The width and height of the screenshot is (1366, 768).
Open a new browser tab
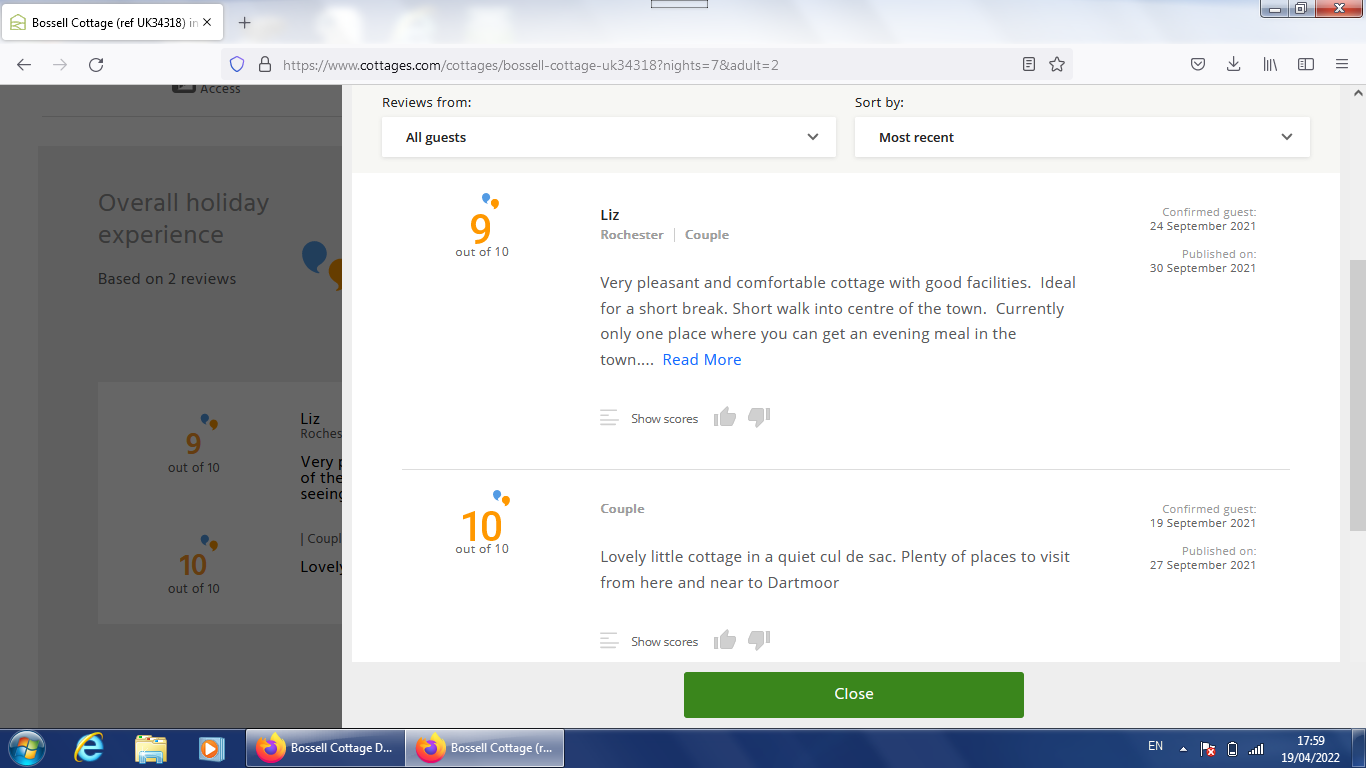(245, 22)
